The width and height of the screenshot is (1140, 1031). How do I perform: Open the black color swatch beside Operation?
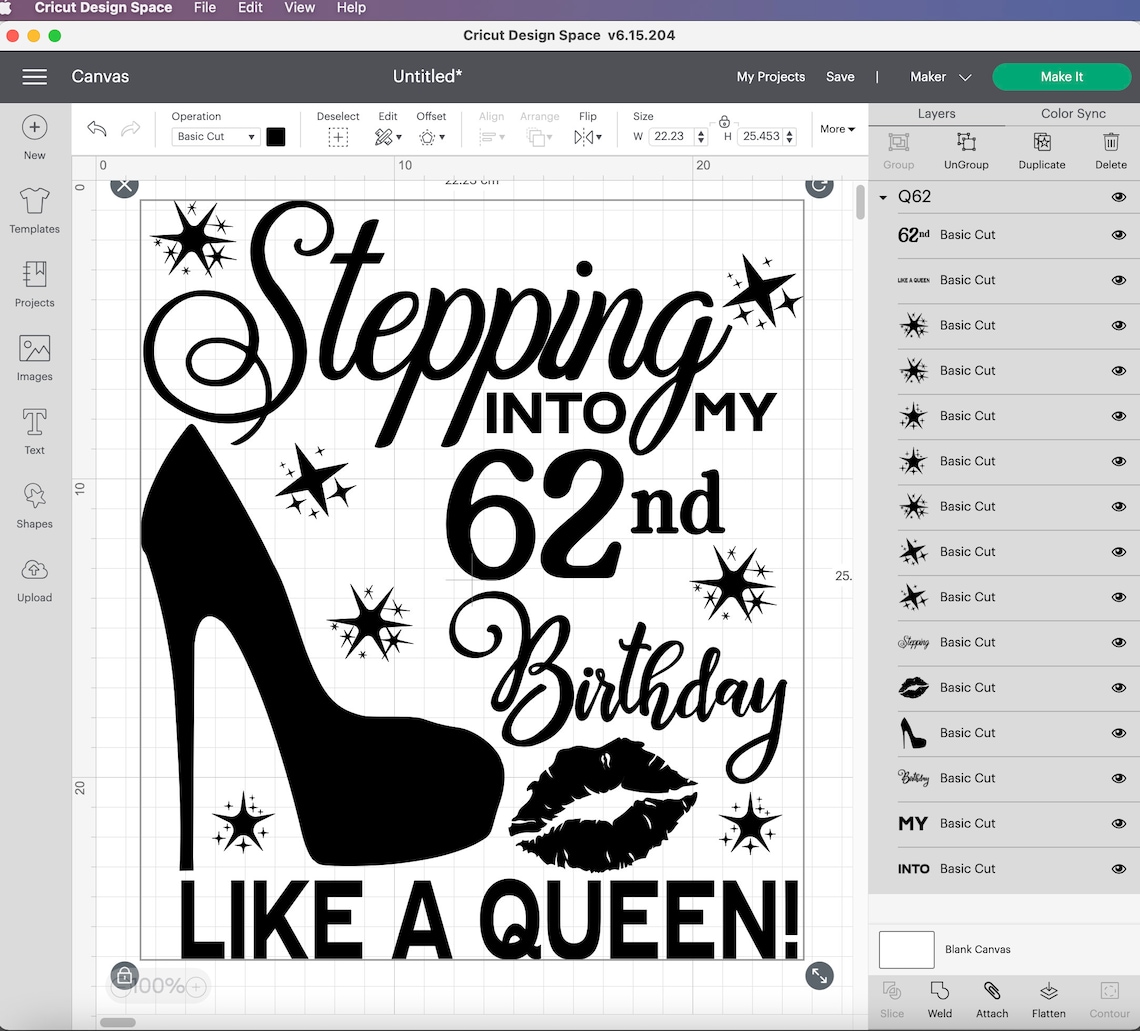[276, 136]
